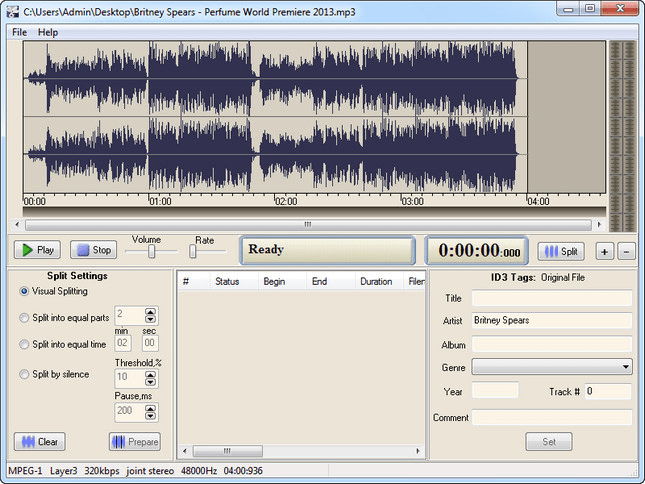
Task: Increase the Threshold percent spinner value
Action: [x=151, y=374]
